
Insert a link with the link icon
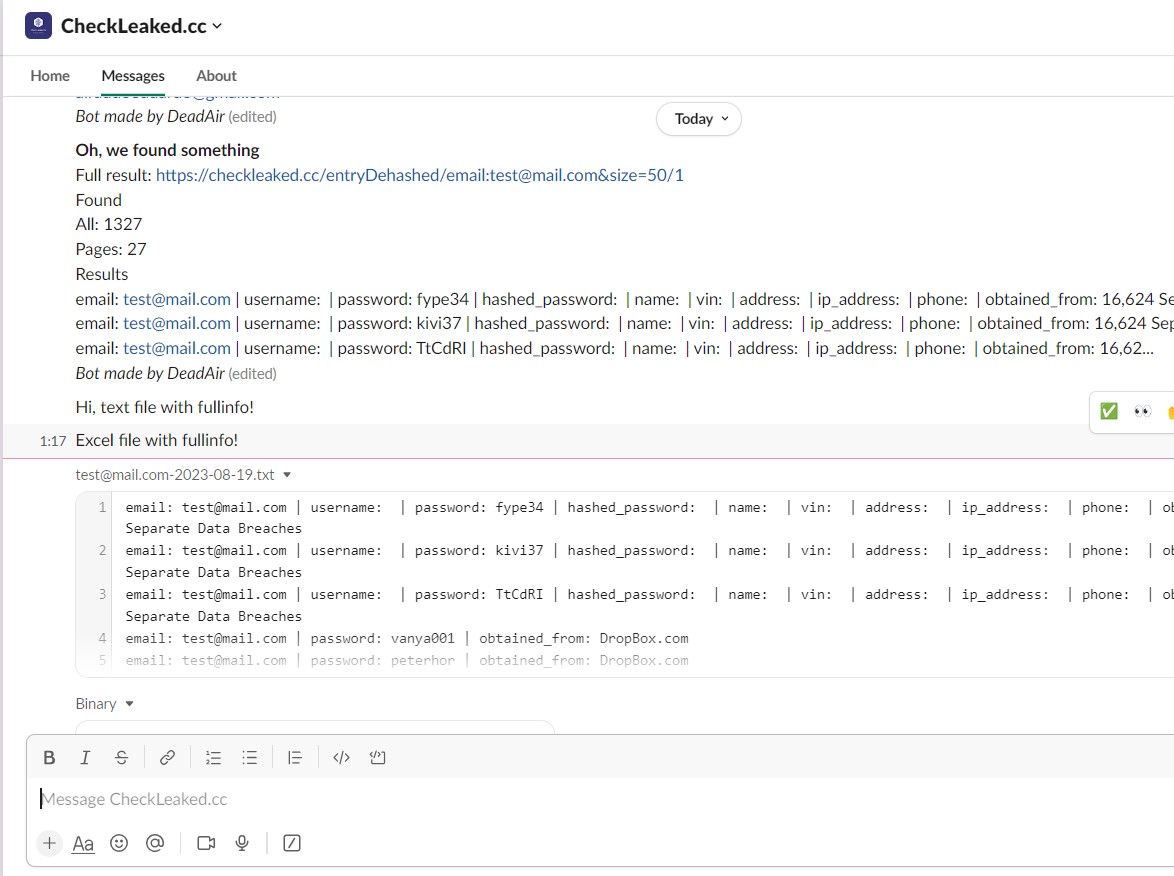[167, 758]
